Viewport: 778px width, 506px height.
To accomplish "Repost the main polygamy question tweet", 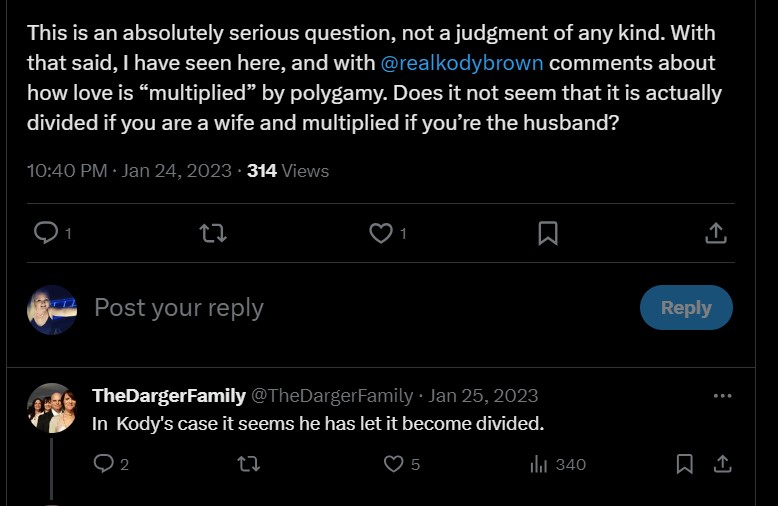I will (x=213, y=233).
